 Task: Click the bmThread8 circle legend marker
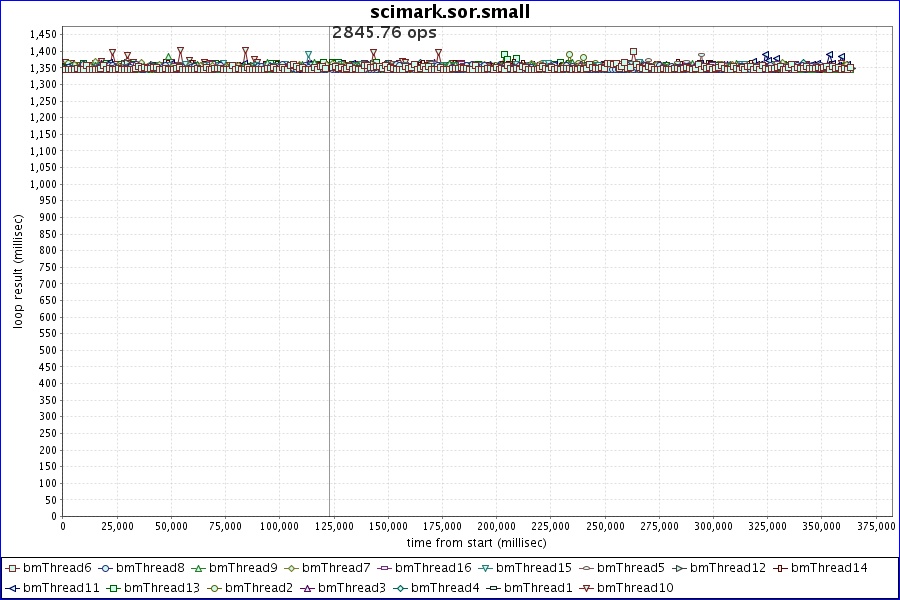click(105, 568)
